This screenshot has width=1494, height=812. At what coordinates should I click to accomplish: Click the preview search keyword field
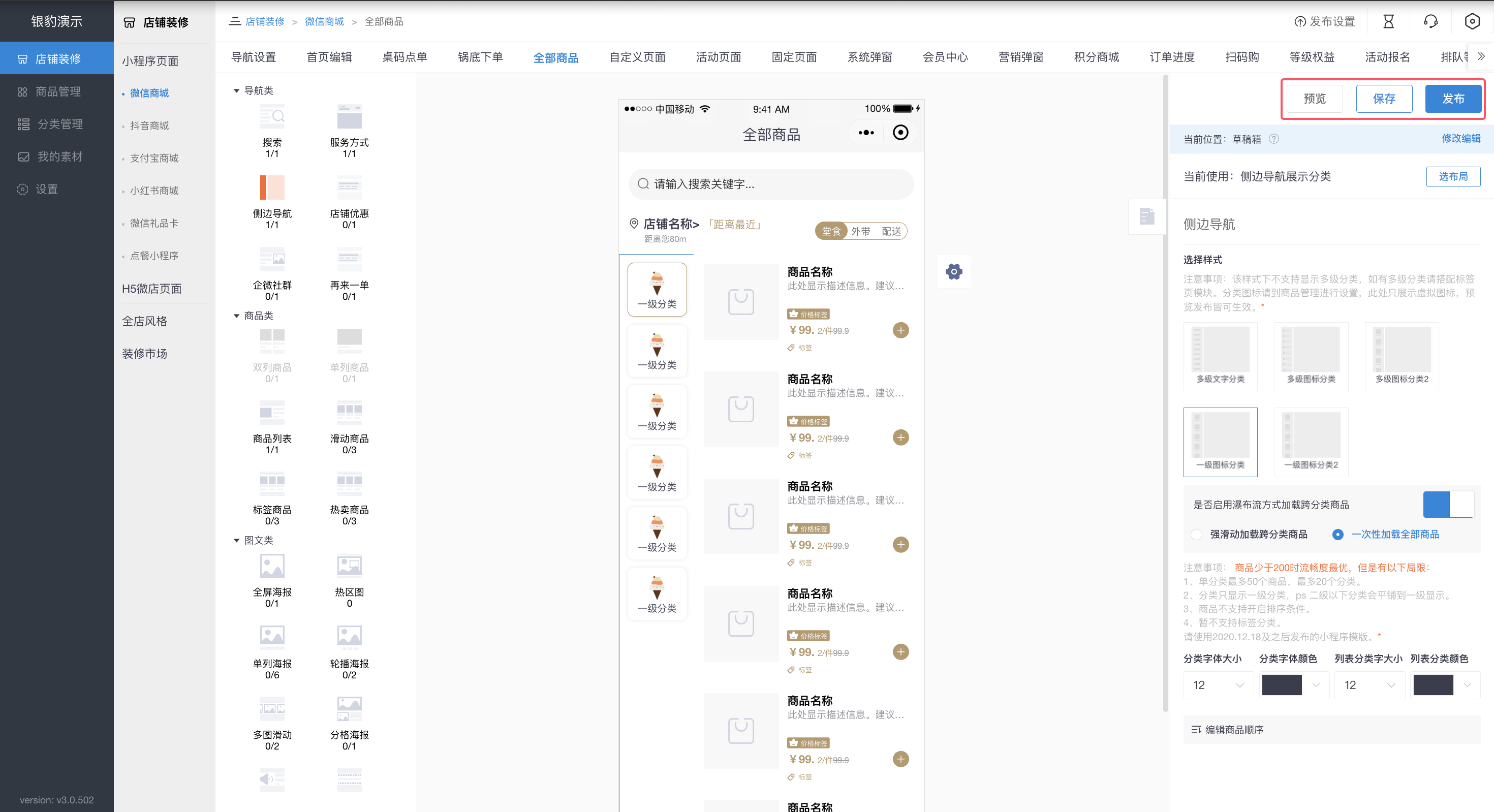[771, 184]
